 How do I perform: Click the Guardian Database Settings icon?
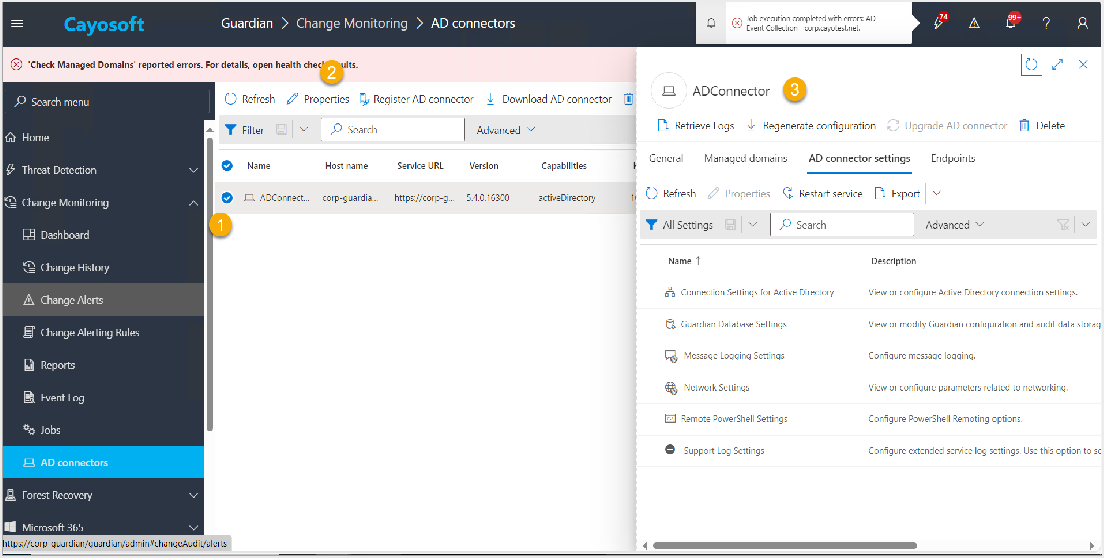click(x=670, y=324)
